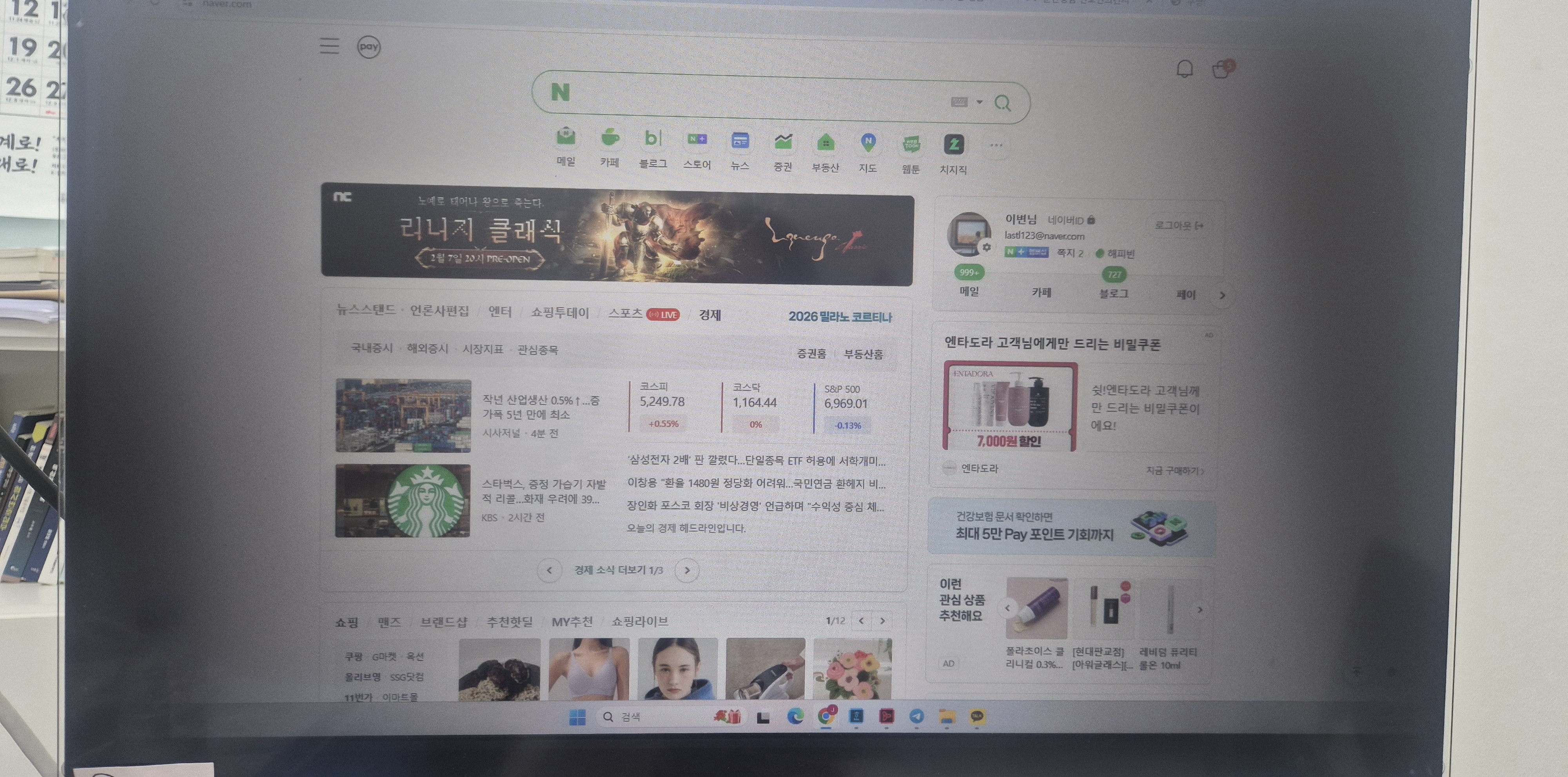This screenshot has height=777, width=1568.
Task: Select the 뉴스스탠드 tab
Action: coord(366,309)
